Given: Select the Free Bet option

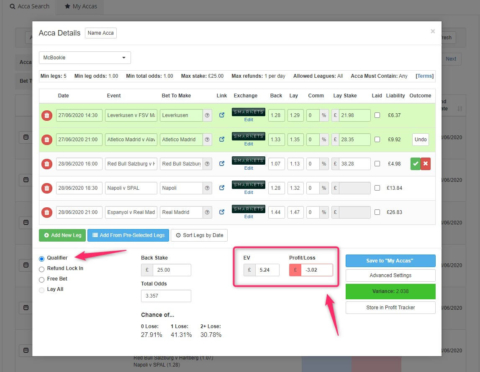Looking at the screenshot, I should [x=42, y=279].
